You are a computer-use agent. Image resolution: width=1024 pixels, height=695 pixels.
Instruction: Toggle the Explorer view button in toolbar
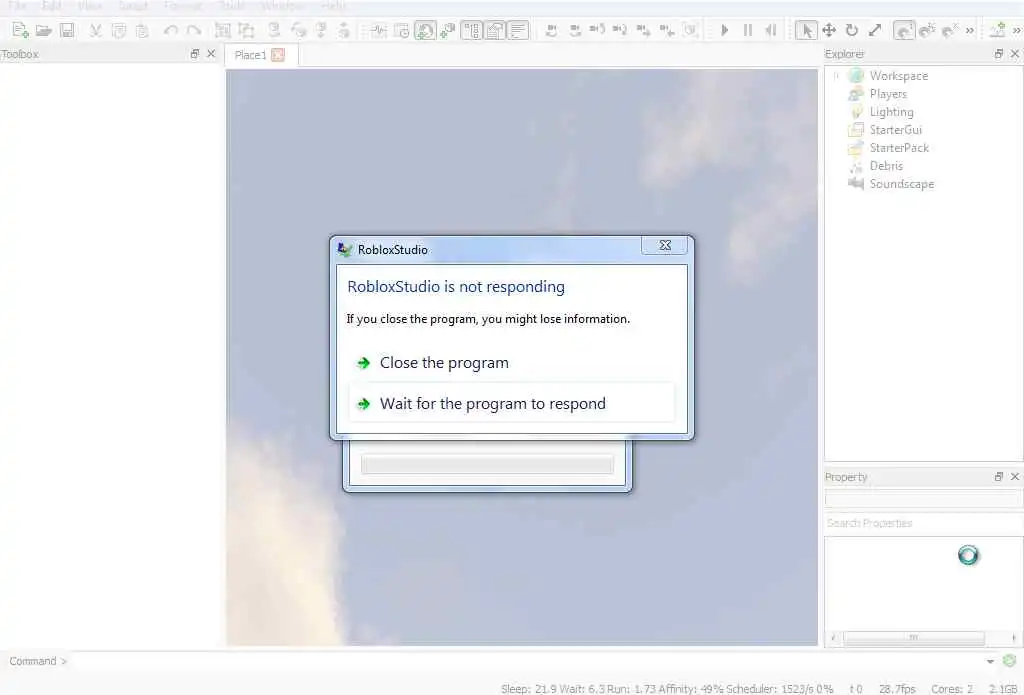click(x=472, y=30)
